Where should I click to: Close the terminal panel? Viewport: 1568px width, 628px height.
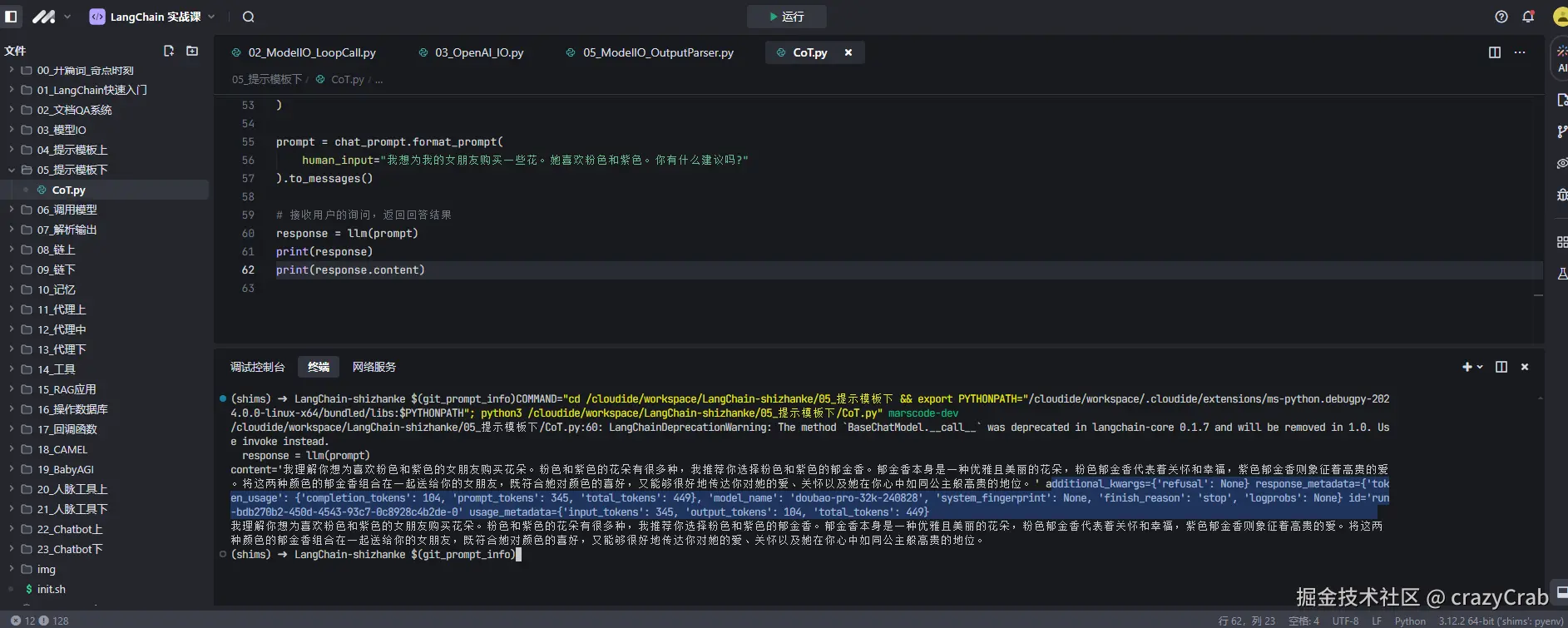tap(1525, 367)
